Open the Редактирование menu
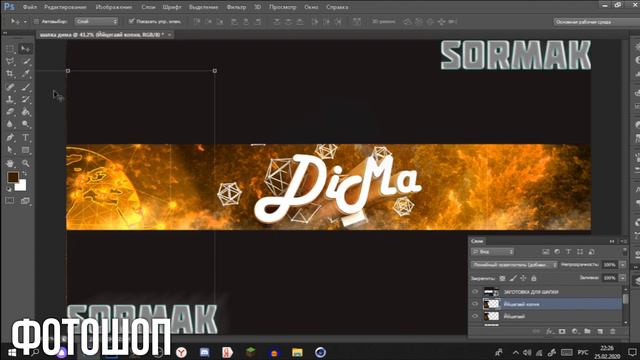 [x=65, y=7]
